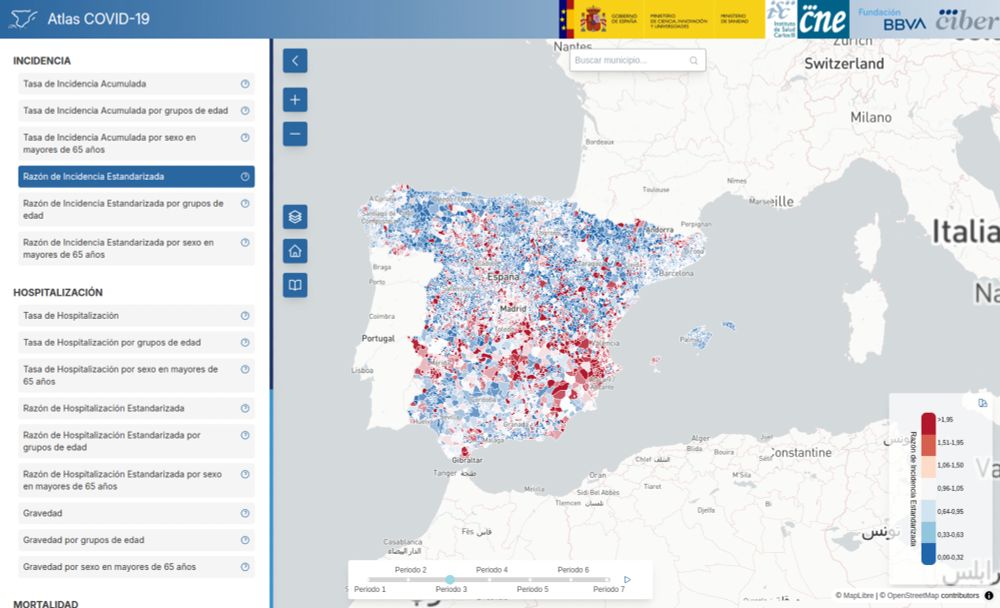
Task: Play the period animation
Action: [x=627, y=579]
